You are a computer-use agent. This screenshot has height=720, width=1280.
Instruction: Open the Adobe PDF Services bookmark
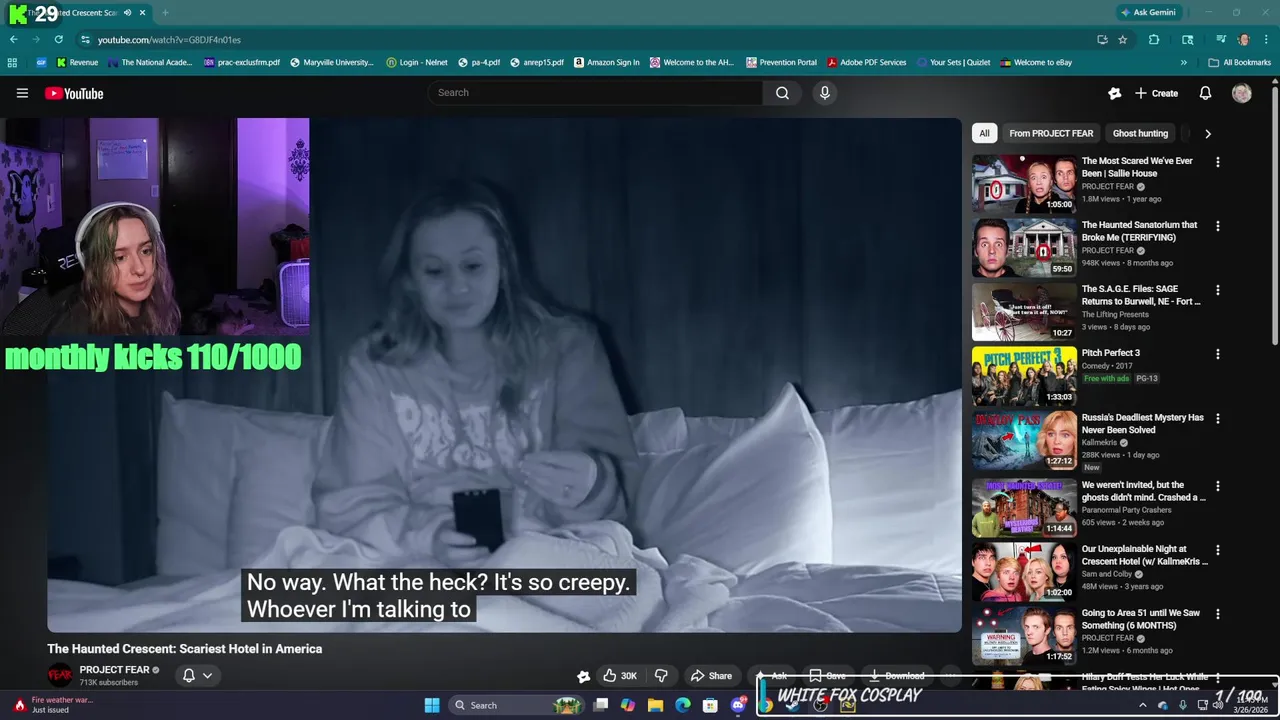866,62
